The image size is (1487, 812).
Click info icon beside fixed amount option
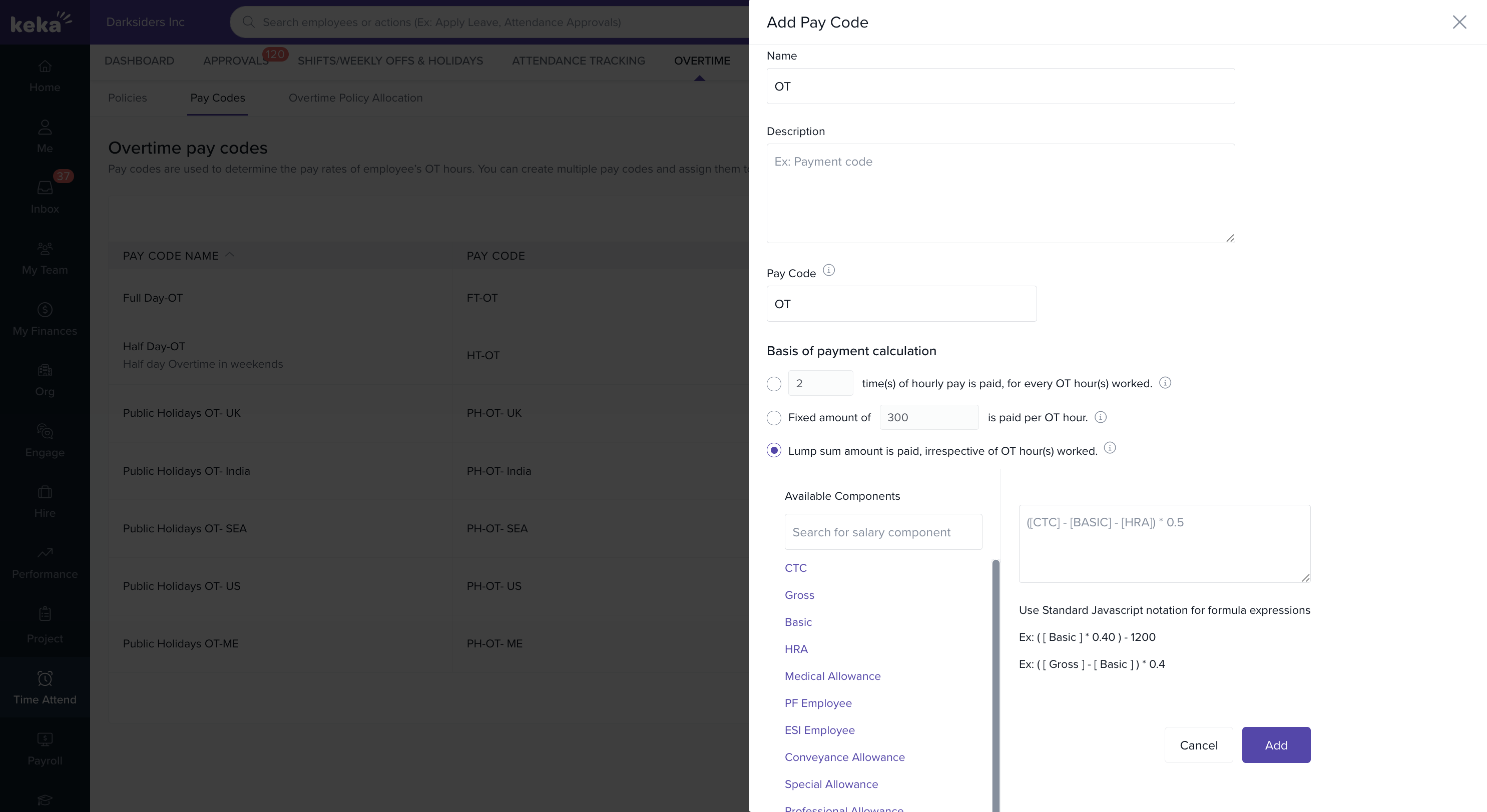pyautogui.click(x=1100, y=417)
